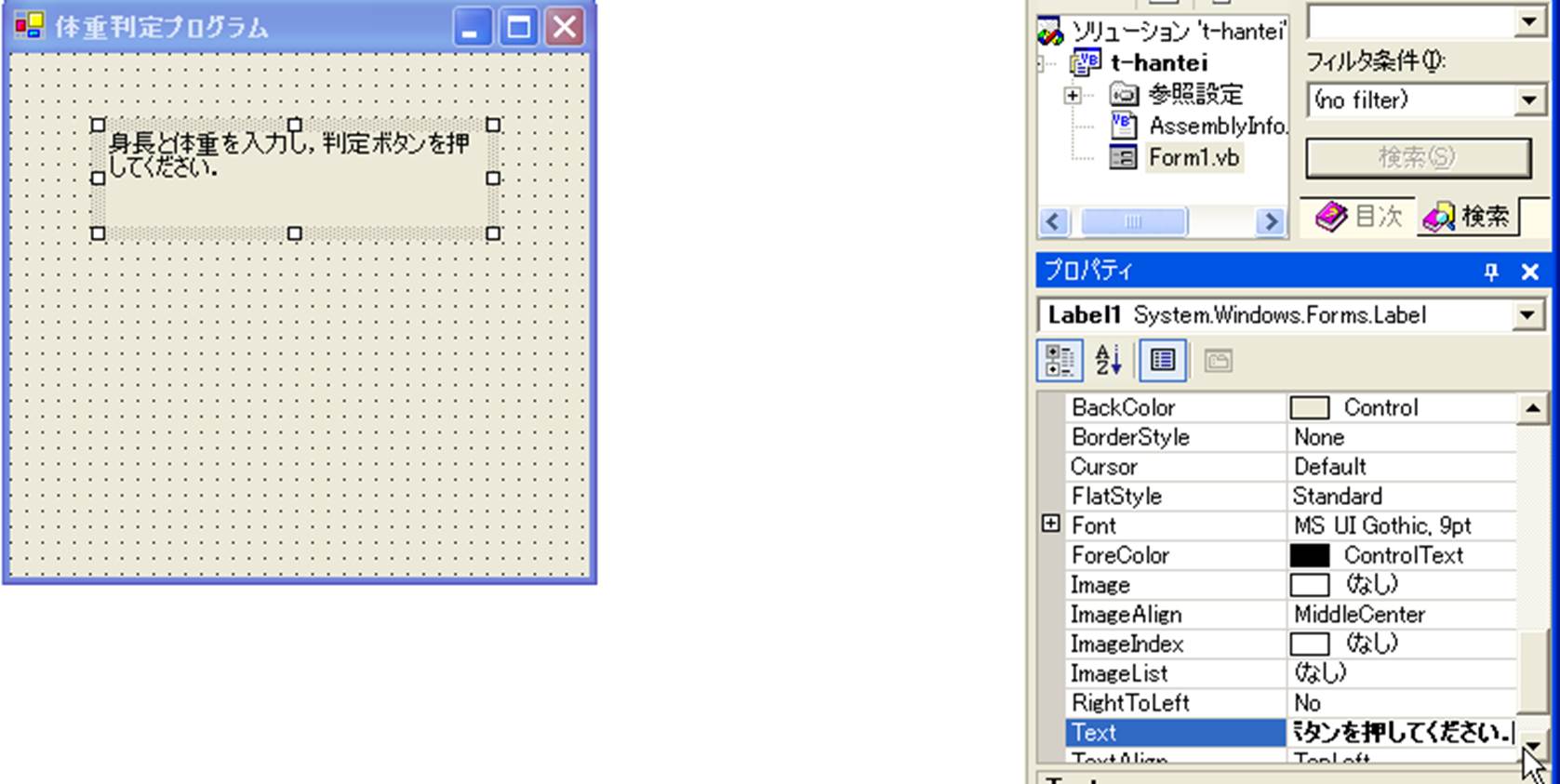Open the (no filter) dropdown

[1528, 100]
